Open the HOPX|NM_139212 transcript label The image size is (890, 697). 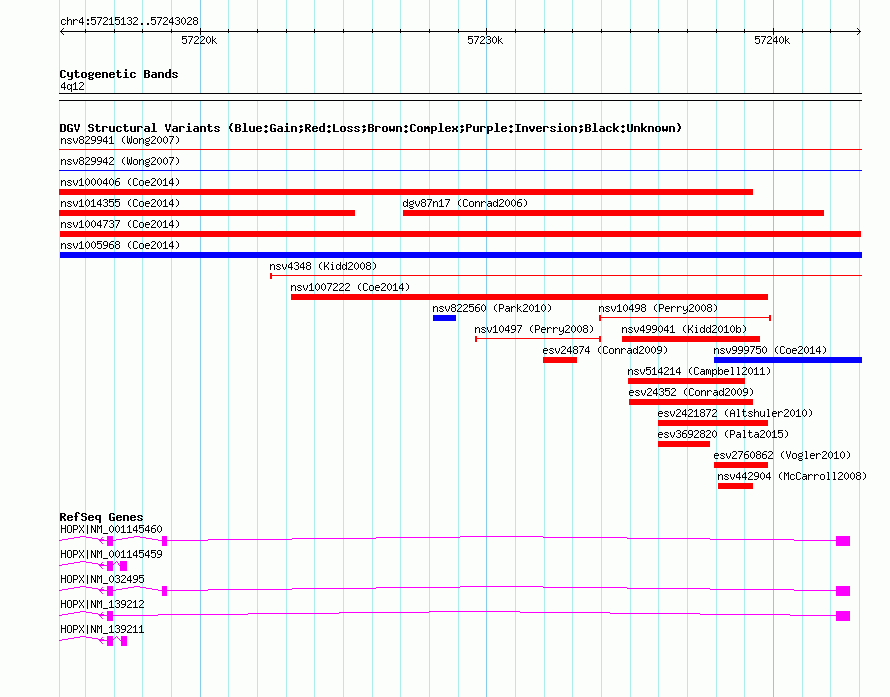click(102, 604)
